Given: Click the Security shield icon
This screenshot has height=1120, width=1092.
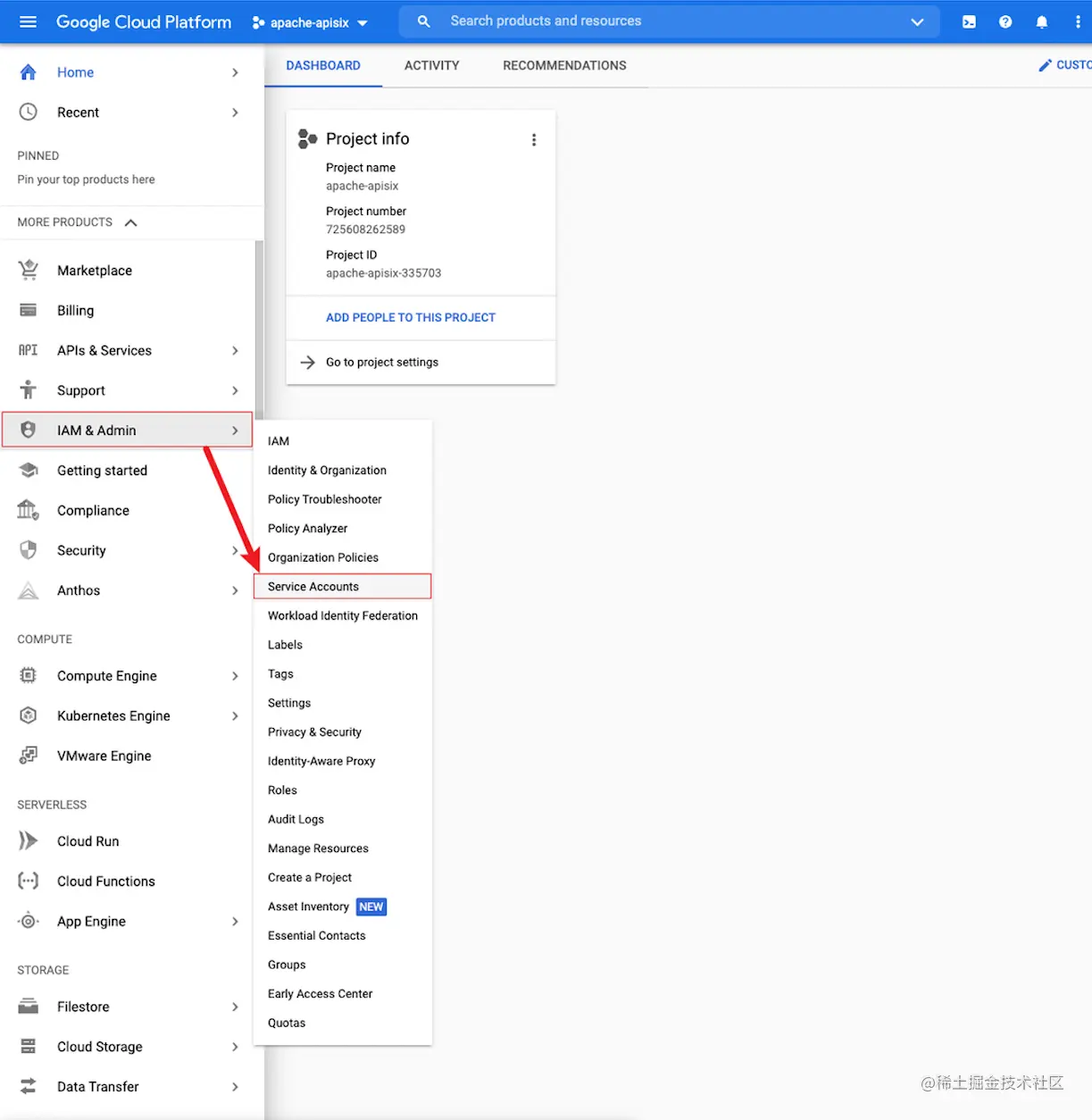Looking at the screenshot, I should 29,550.
